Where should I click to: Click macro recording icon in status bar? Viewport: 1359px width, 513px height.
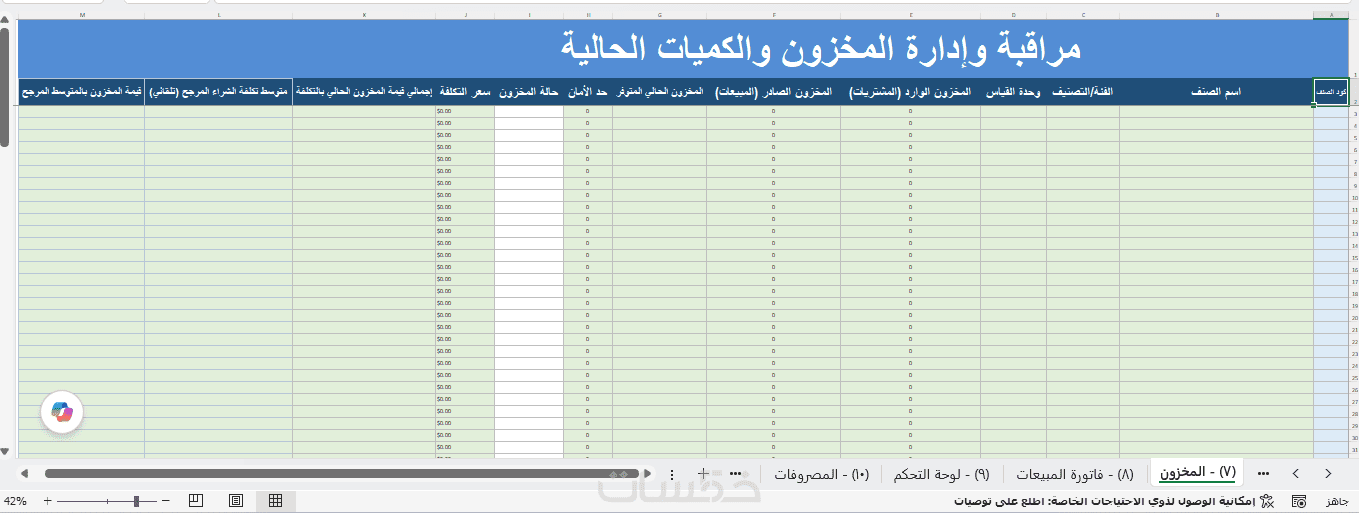1299,500
